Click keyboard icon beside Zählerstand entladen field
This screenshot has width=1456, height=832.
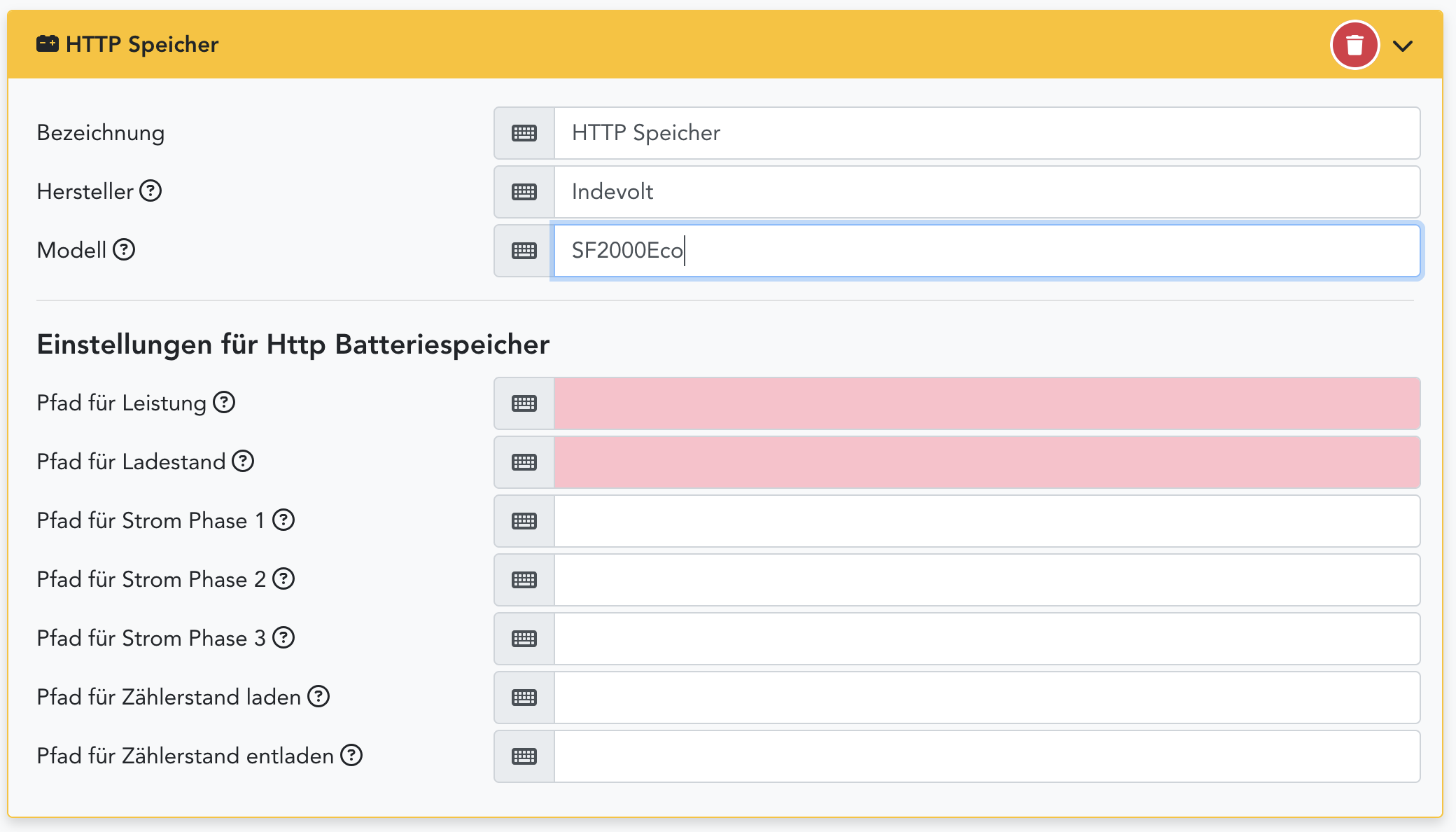tap(524, 756)
